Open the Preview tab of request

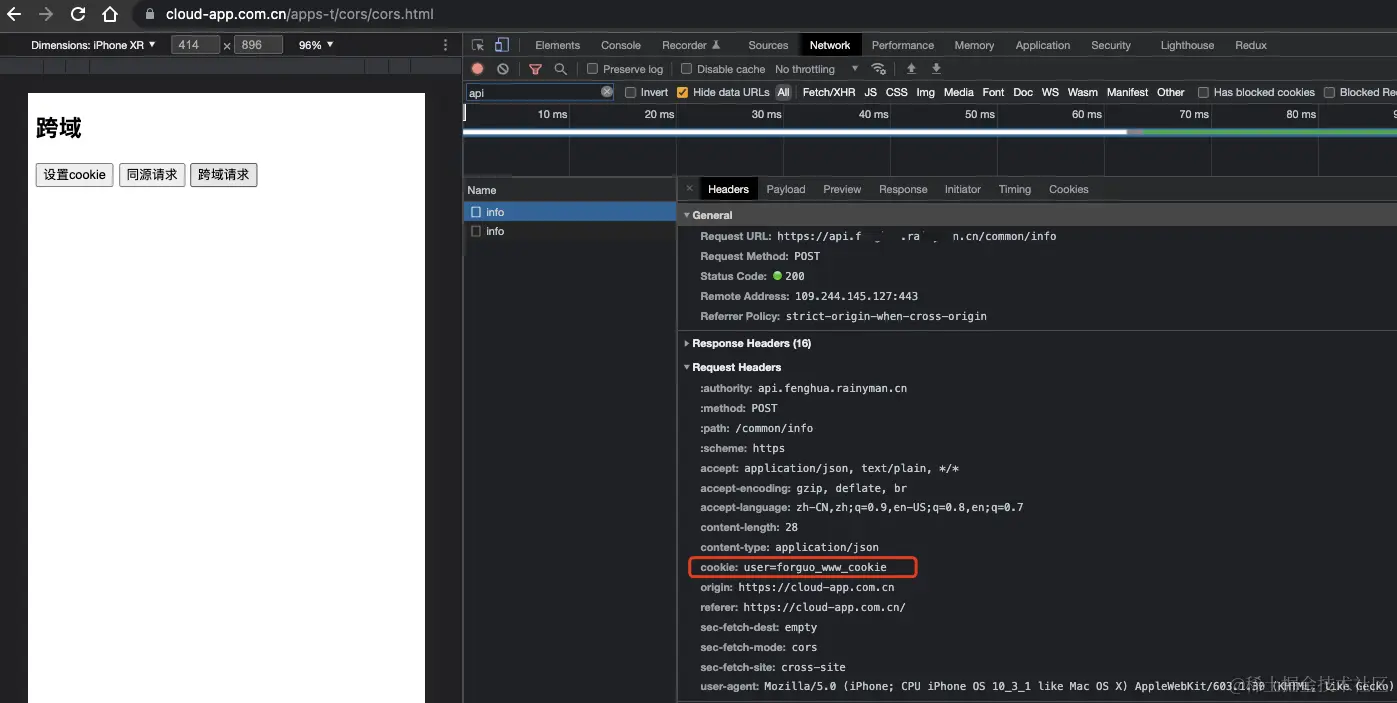coord(842,189)
